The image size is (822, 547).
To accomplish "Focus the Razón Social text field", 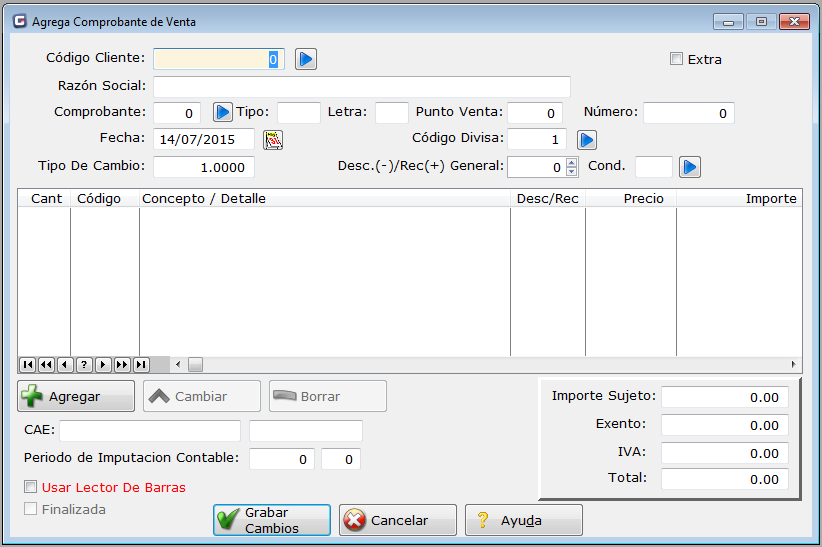I will [x=361, y=87].
